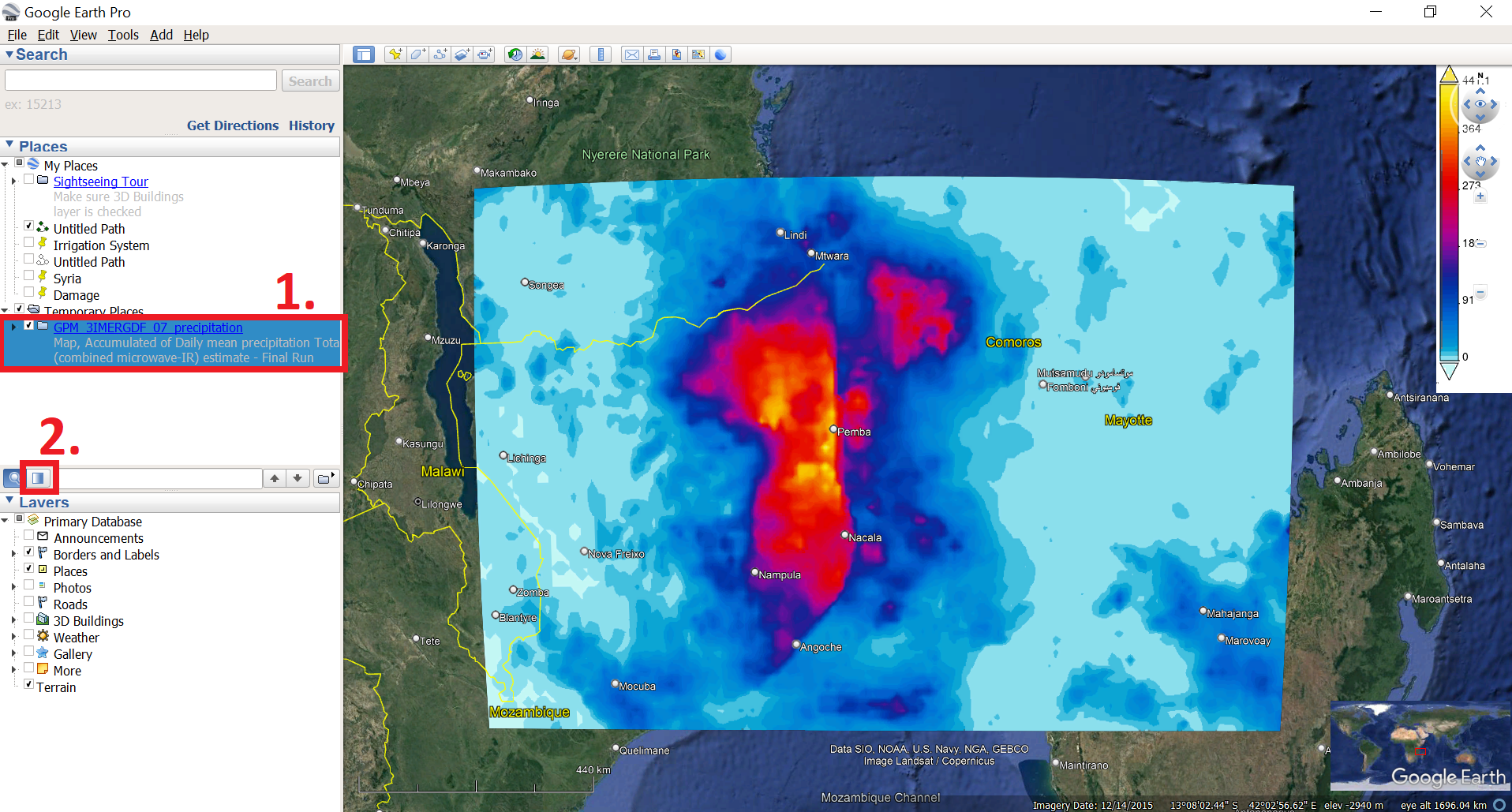Add an image overlay
Screen dimensions: 1512x812
(x=462, y=54)
